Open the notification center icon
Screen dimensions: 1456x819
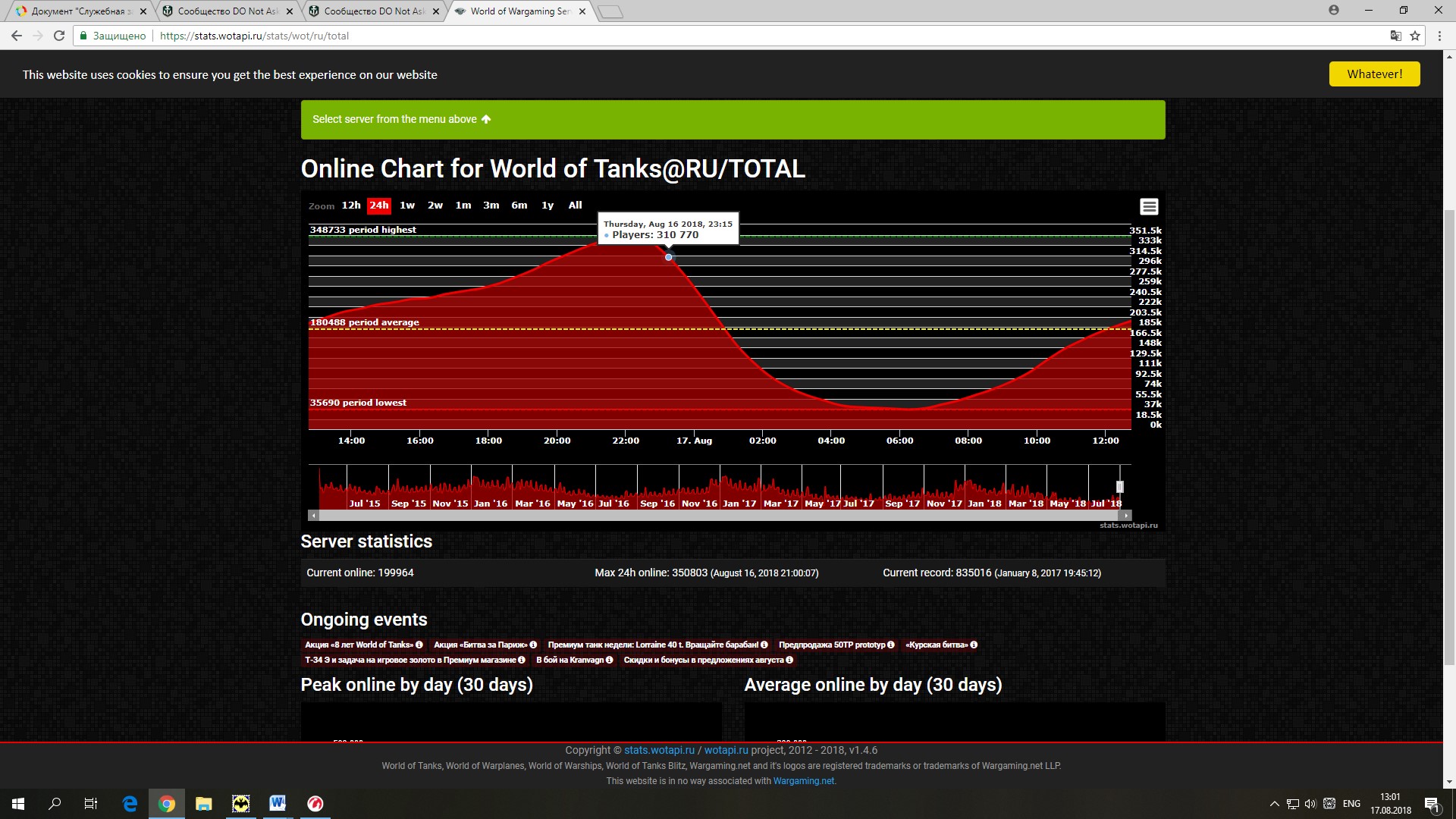(x=1432, y=804)
